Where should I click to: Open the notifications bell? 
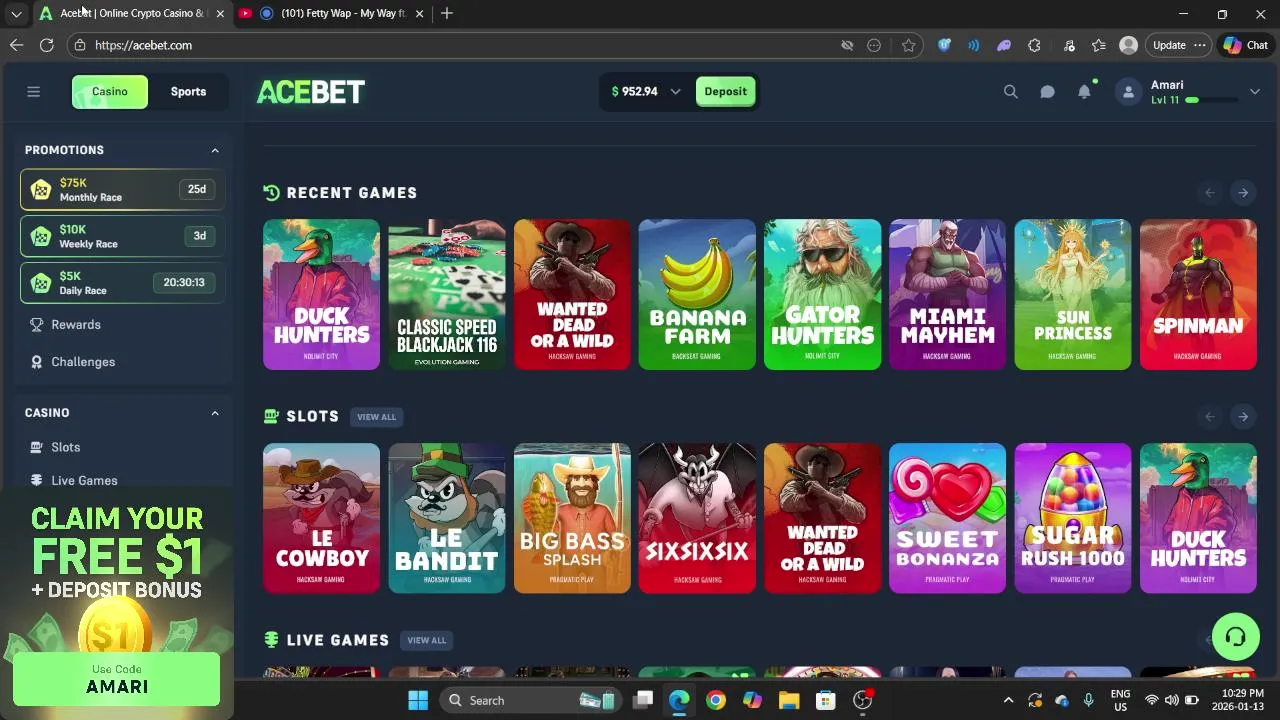point(1084,92)
